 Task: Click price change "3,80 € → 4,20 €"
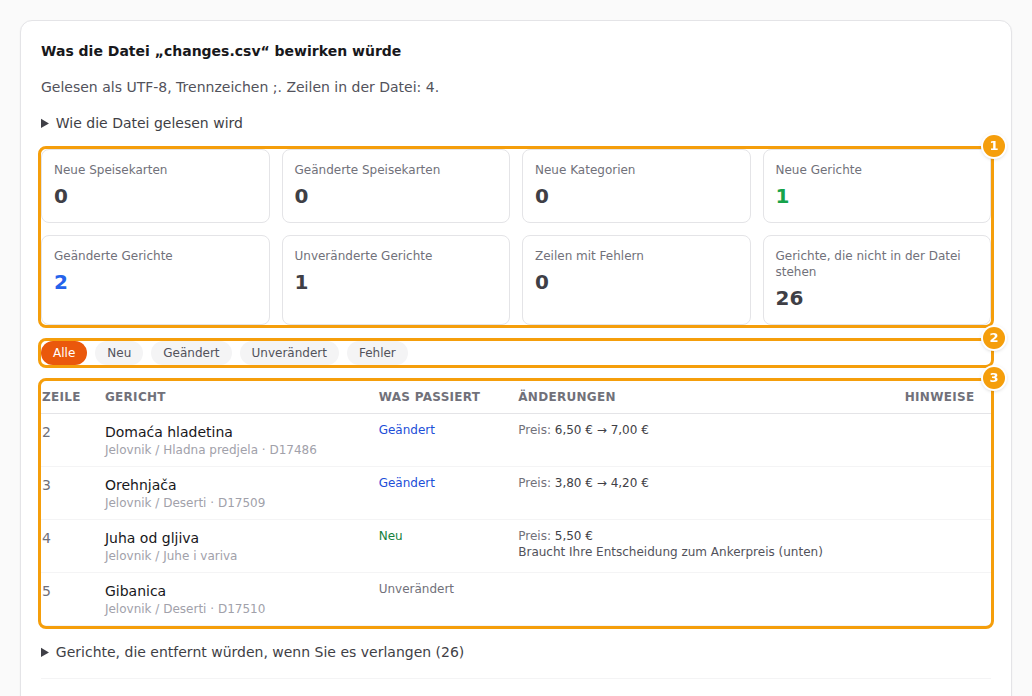(x=602, y=483)
